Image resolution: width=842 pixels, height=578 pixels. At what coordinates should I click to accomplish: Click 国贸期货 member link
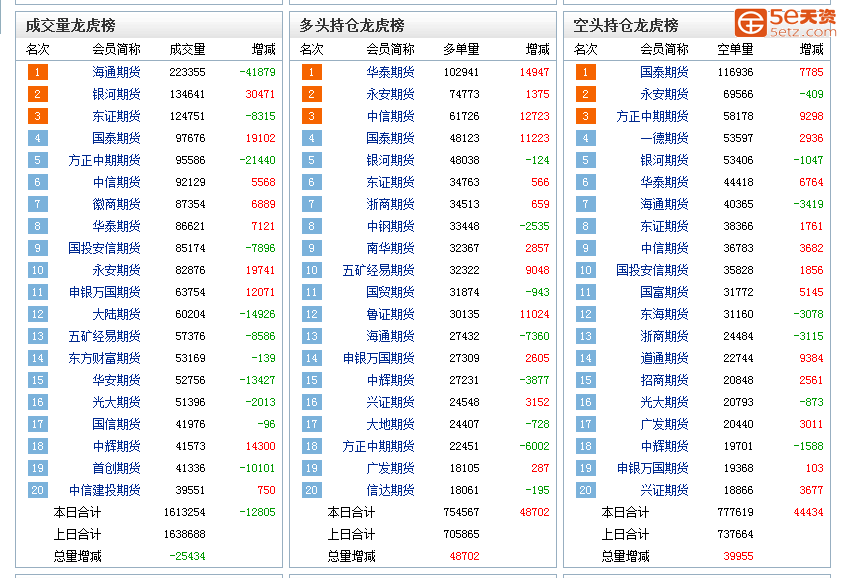pos(390,292)
